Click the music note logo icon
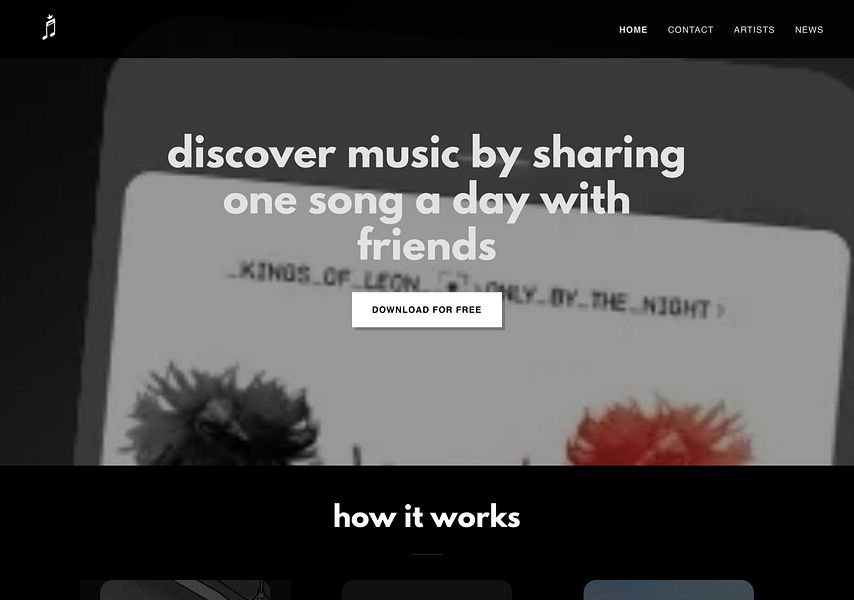This screenshot has width=854, height=600. pyautogui.click(x=49, y=28)
